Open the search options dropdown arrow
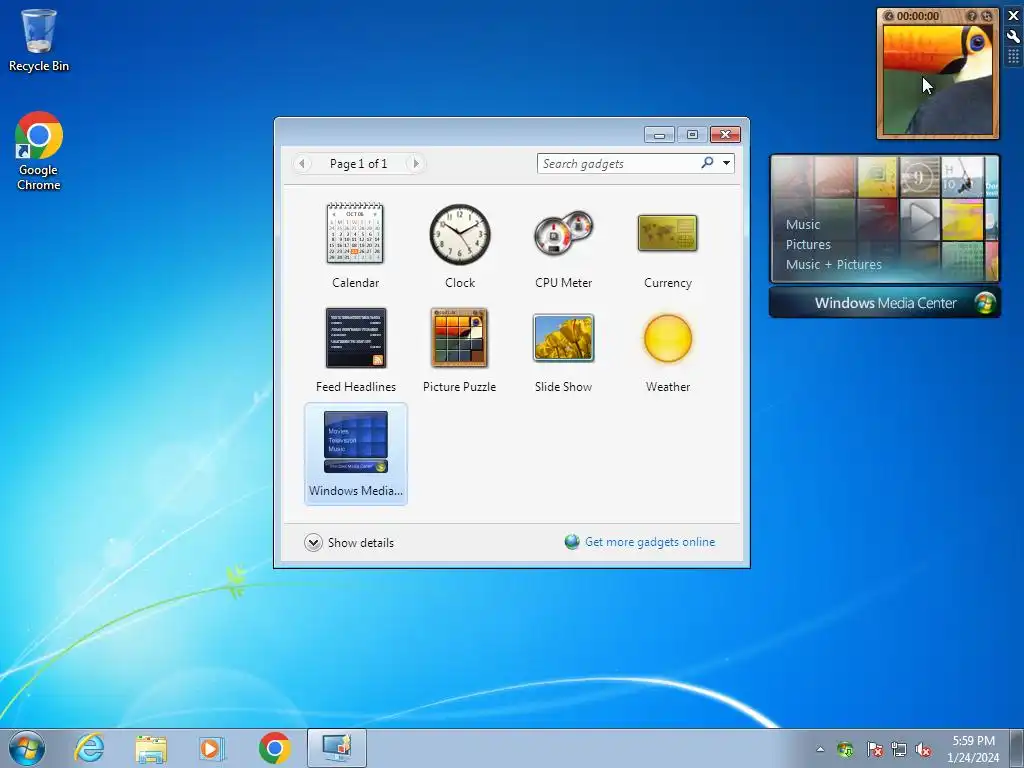 click(x=726, y=163)
